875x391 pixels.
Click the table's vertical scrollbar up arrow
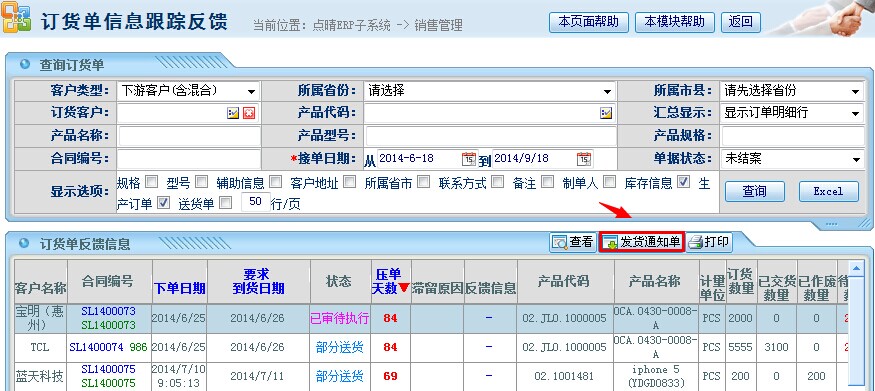pyautogui.click(x=855, y=269)
